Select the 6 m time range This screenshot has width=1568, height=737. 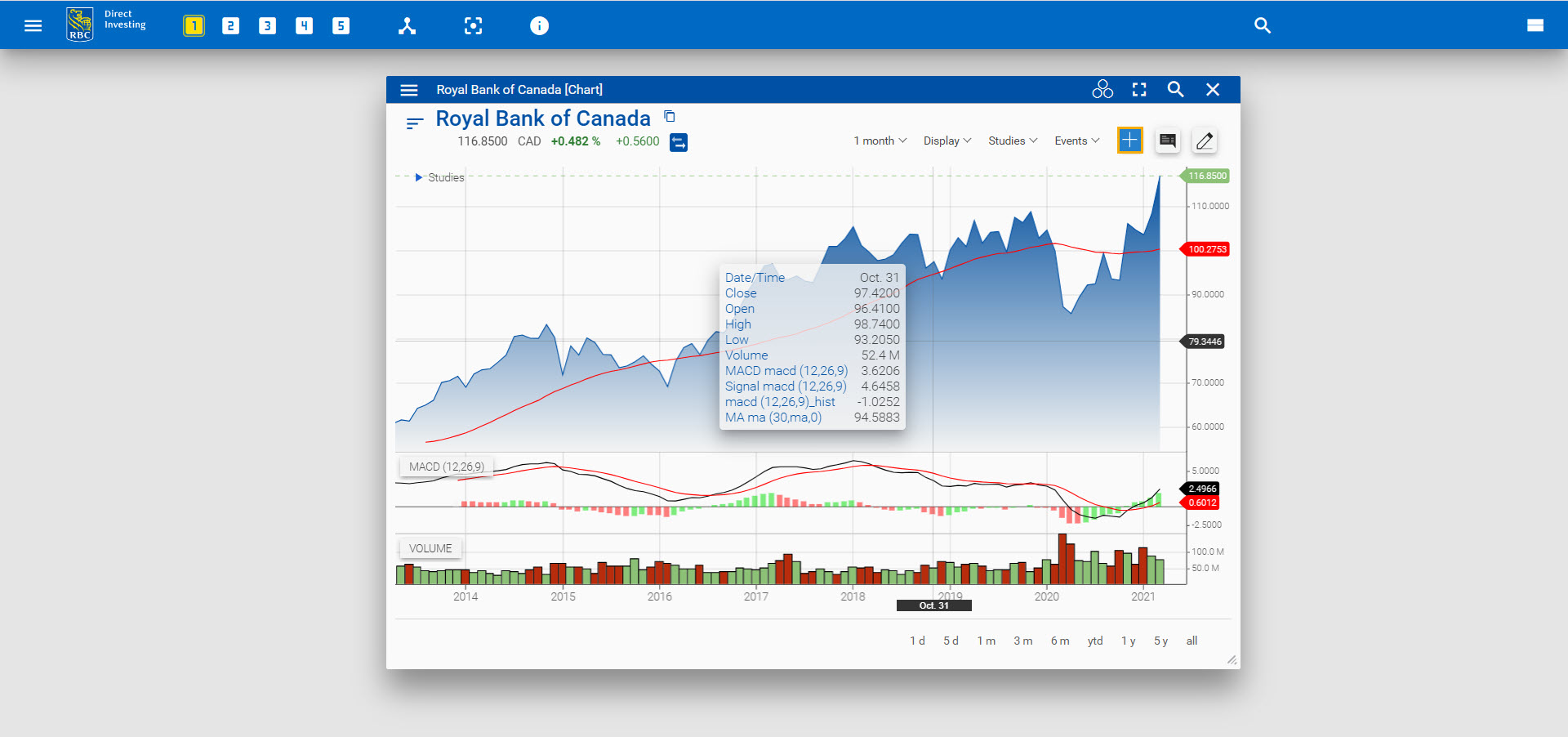pyautogui.click(x=1059, y=641)
